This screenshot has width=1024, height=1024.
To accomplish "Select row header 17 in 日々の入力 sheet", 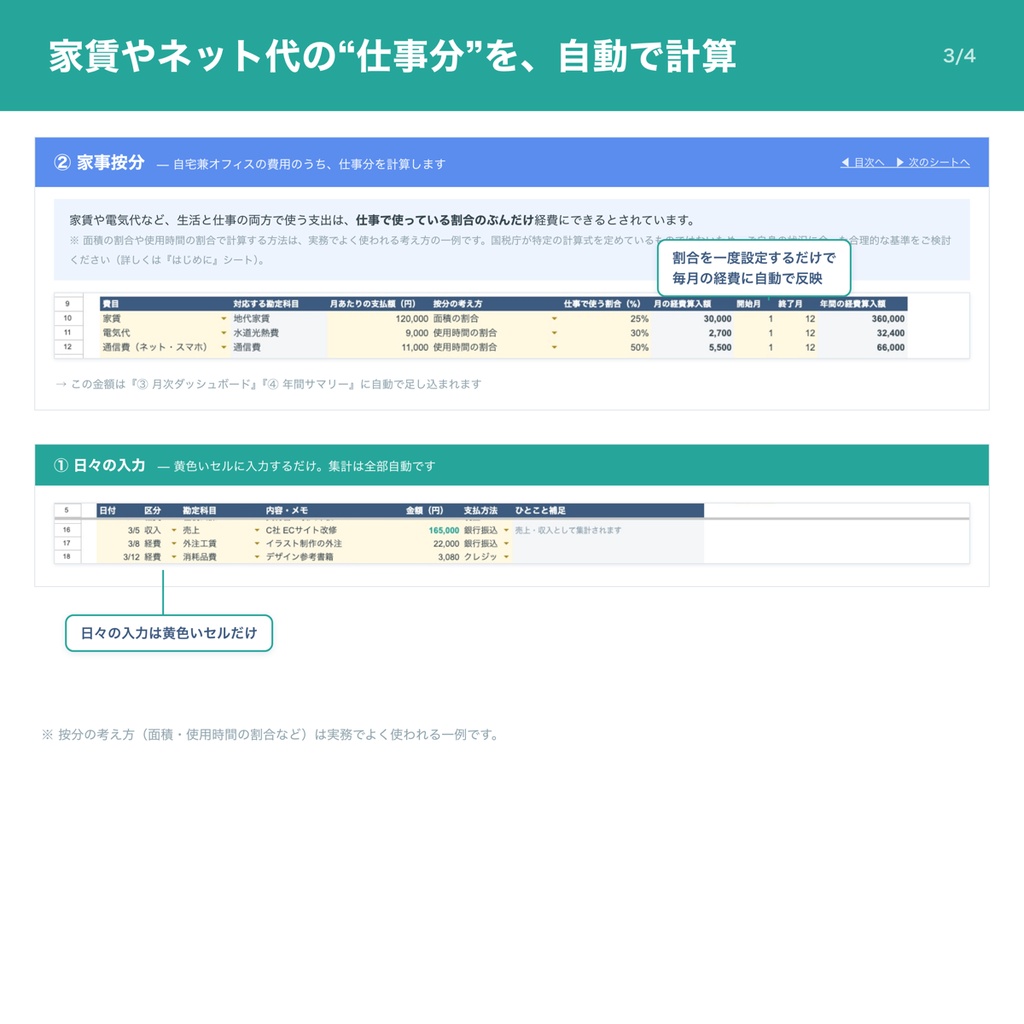I will (x=67, y=543).
